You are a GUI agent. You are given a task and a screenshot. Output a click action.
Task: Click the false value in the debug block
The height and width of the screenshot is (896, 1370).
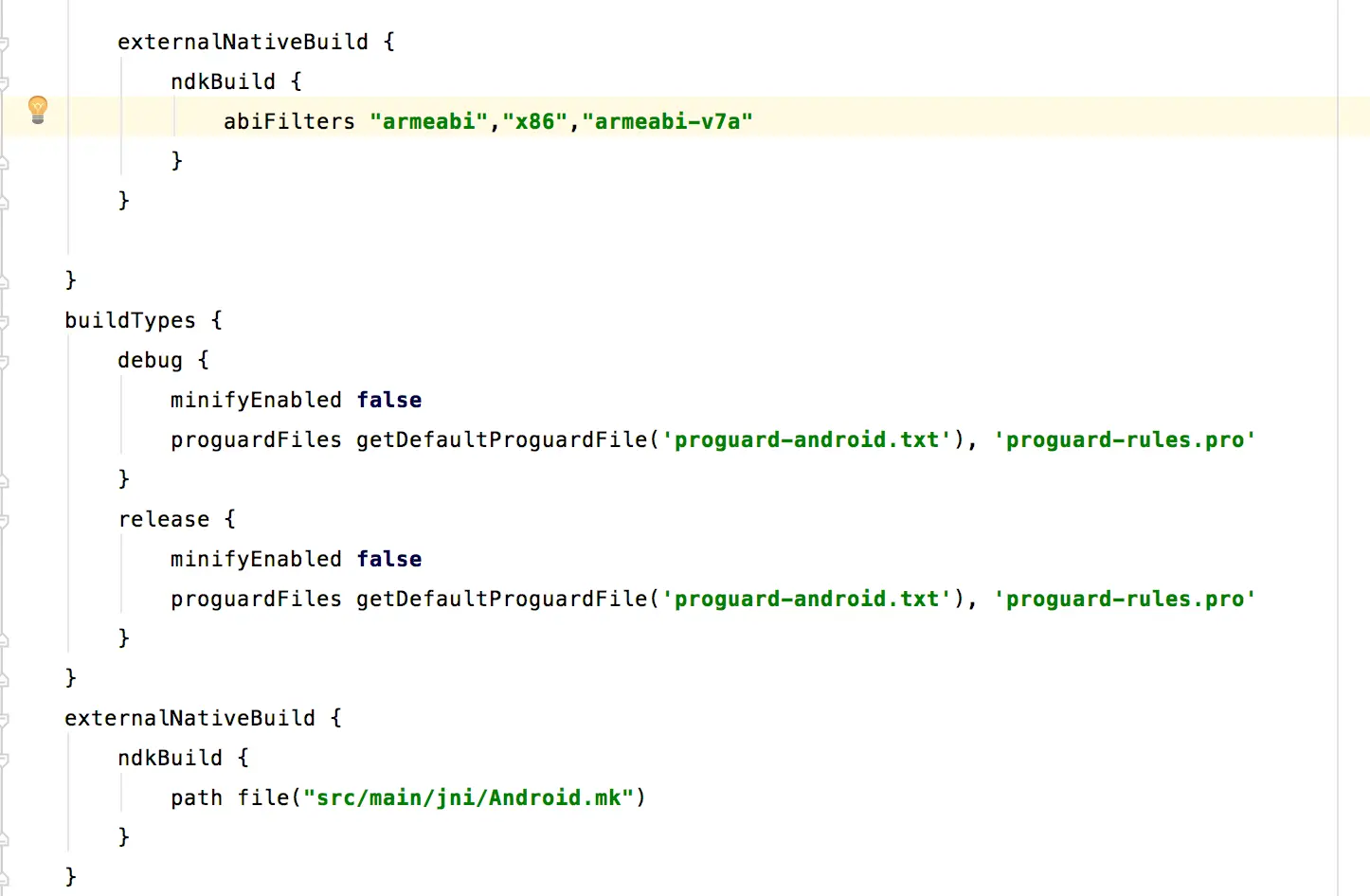(389, 400)
